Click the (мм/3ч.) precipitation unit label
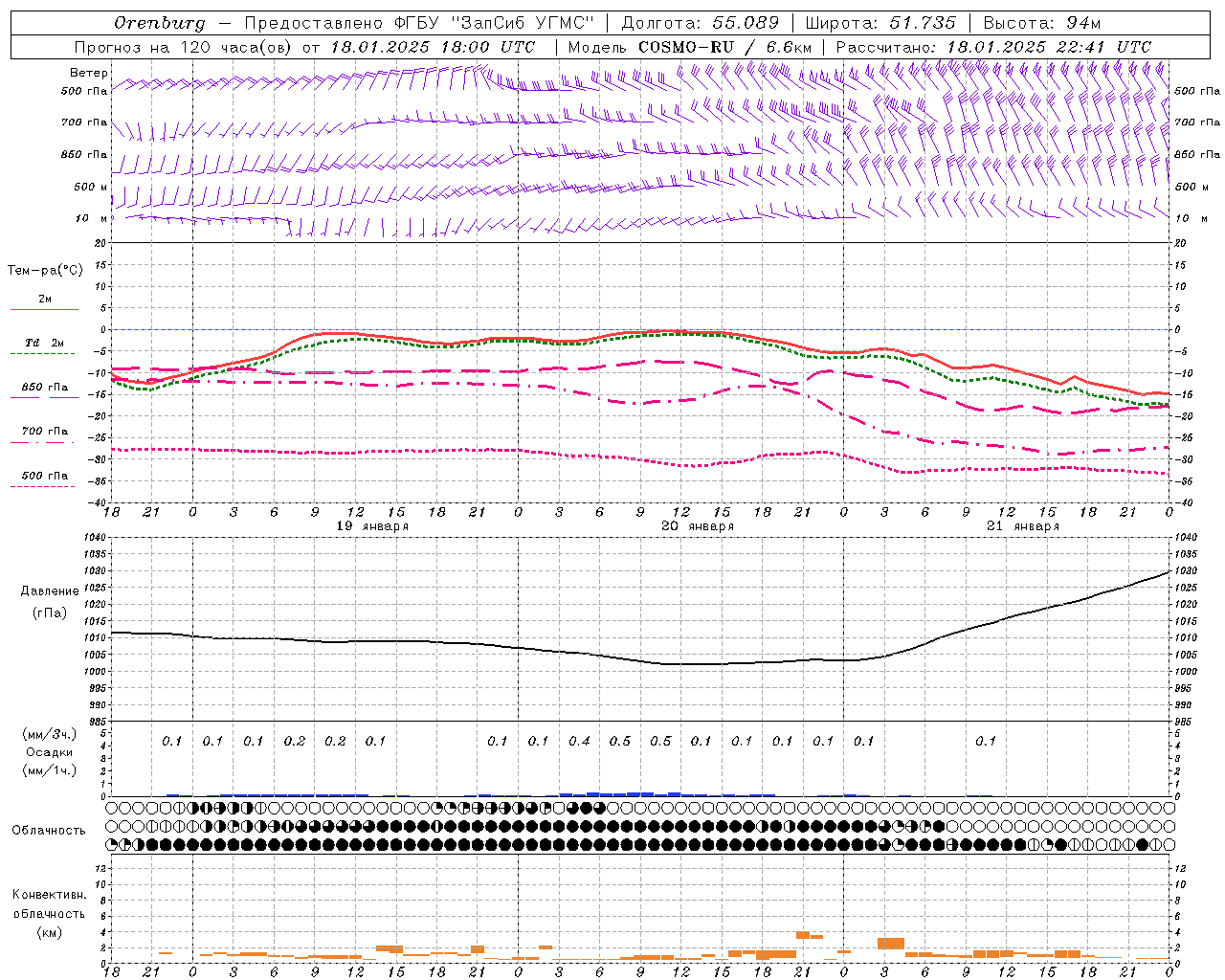 [50, 734]
